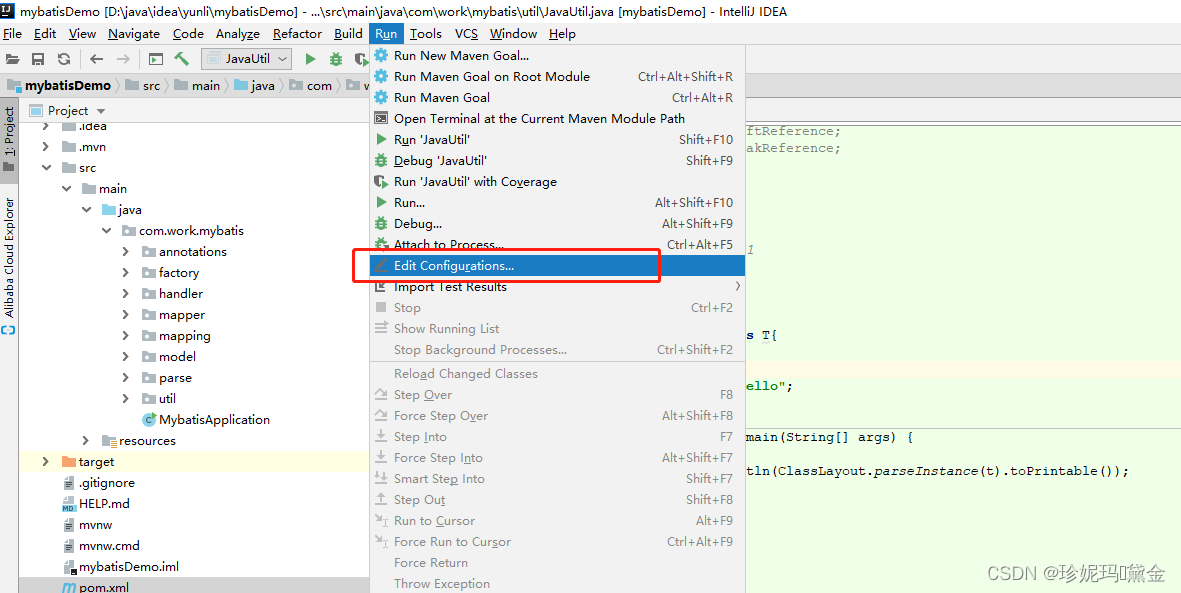Screen dimensions: 1181x593
Task: Choose the Debug... entry with Alt+Shift+F9 shortcut
Action: (x=557, y=224)
